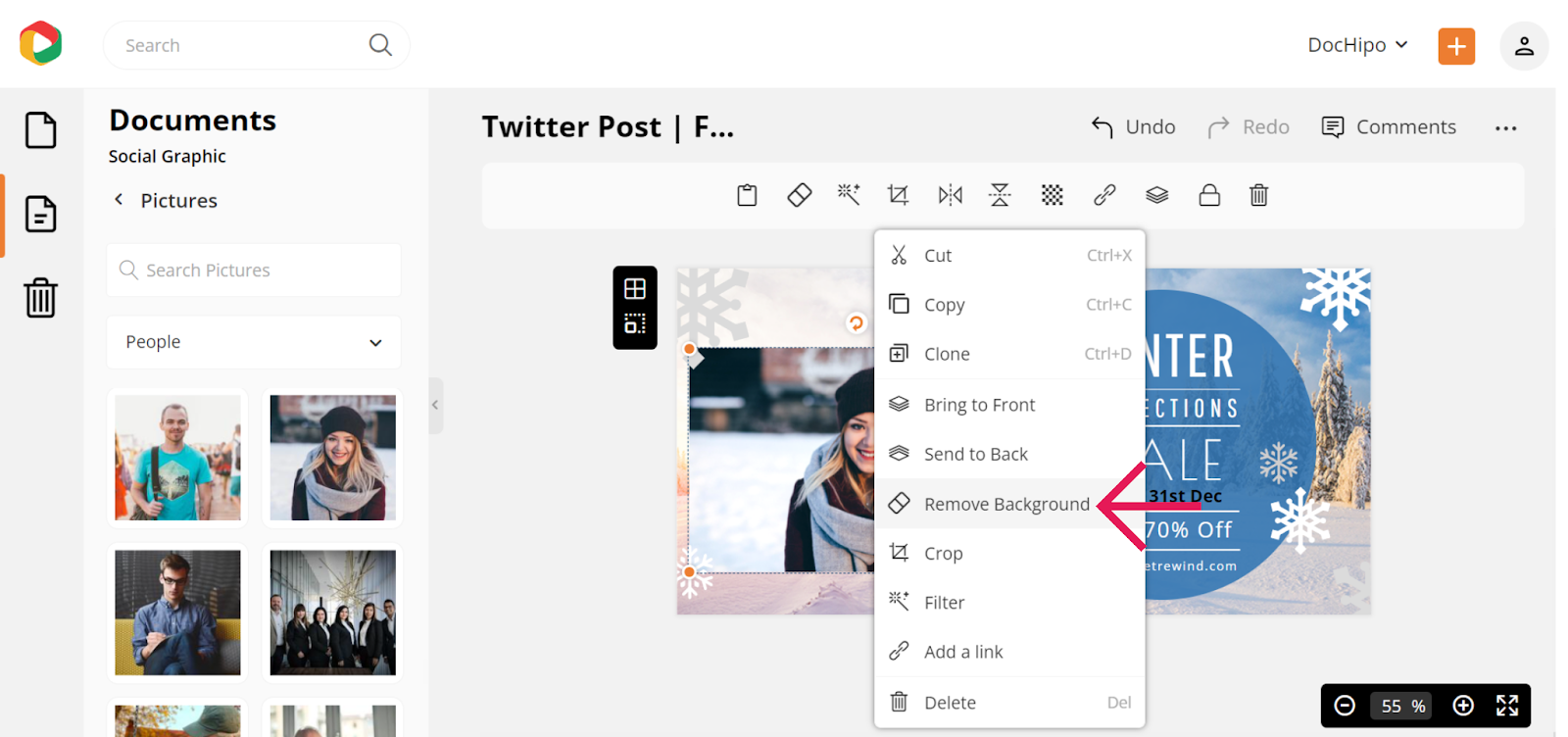Select Send to Back menu item
Viewport: 1568px width, 737px height.
(x=1009, y=454)
